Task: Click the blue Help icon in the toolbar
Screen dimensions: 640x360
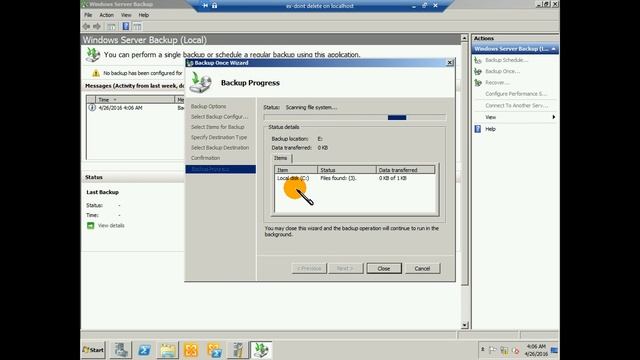Action: click(x=126, y=27)
